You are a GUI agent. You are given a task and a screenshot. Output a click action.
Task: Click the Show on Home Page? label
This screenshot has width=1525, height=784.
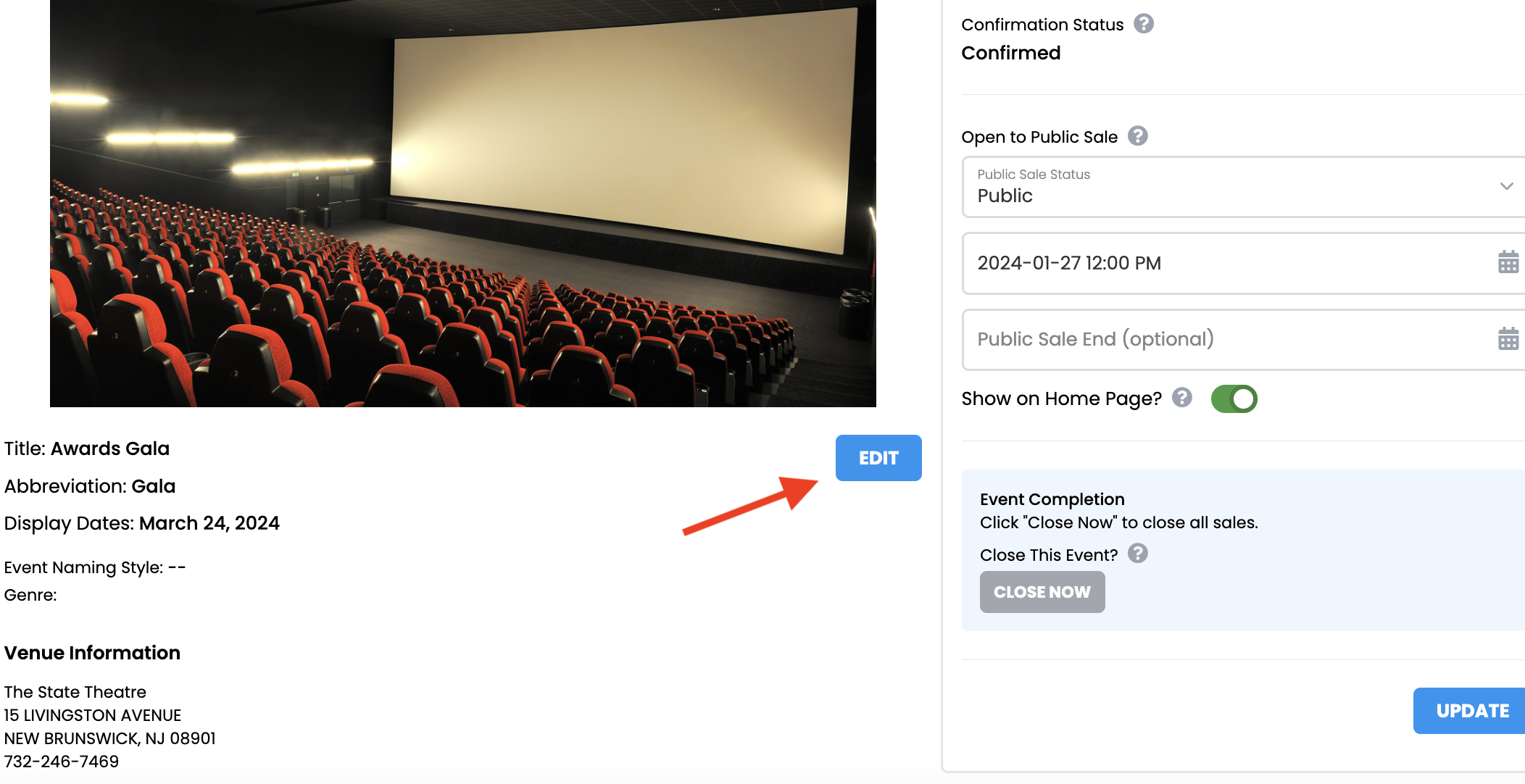1062,399
